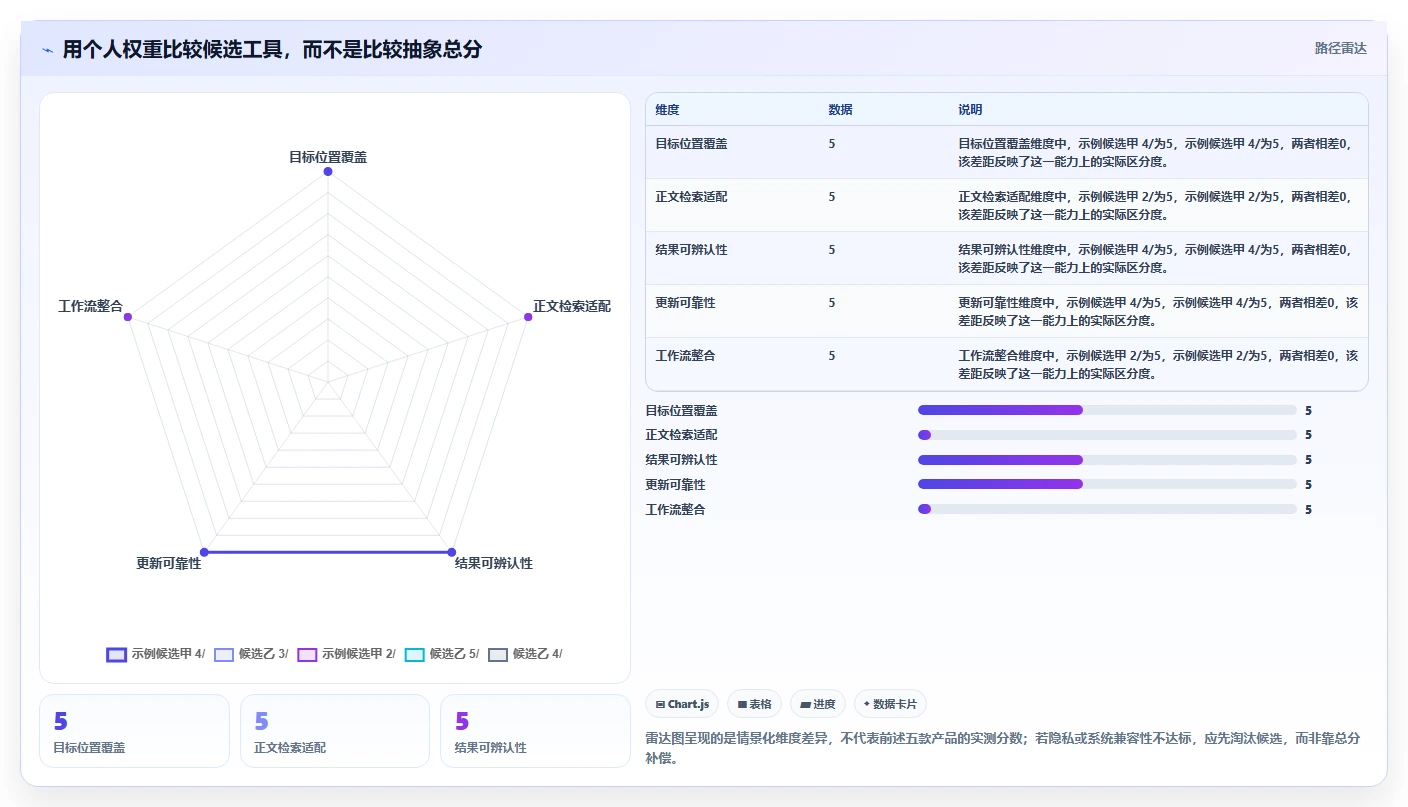This screenshot has width=1408, height=807.
Task: Click the 进度 chip
Action: [x=818, y=704]
